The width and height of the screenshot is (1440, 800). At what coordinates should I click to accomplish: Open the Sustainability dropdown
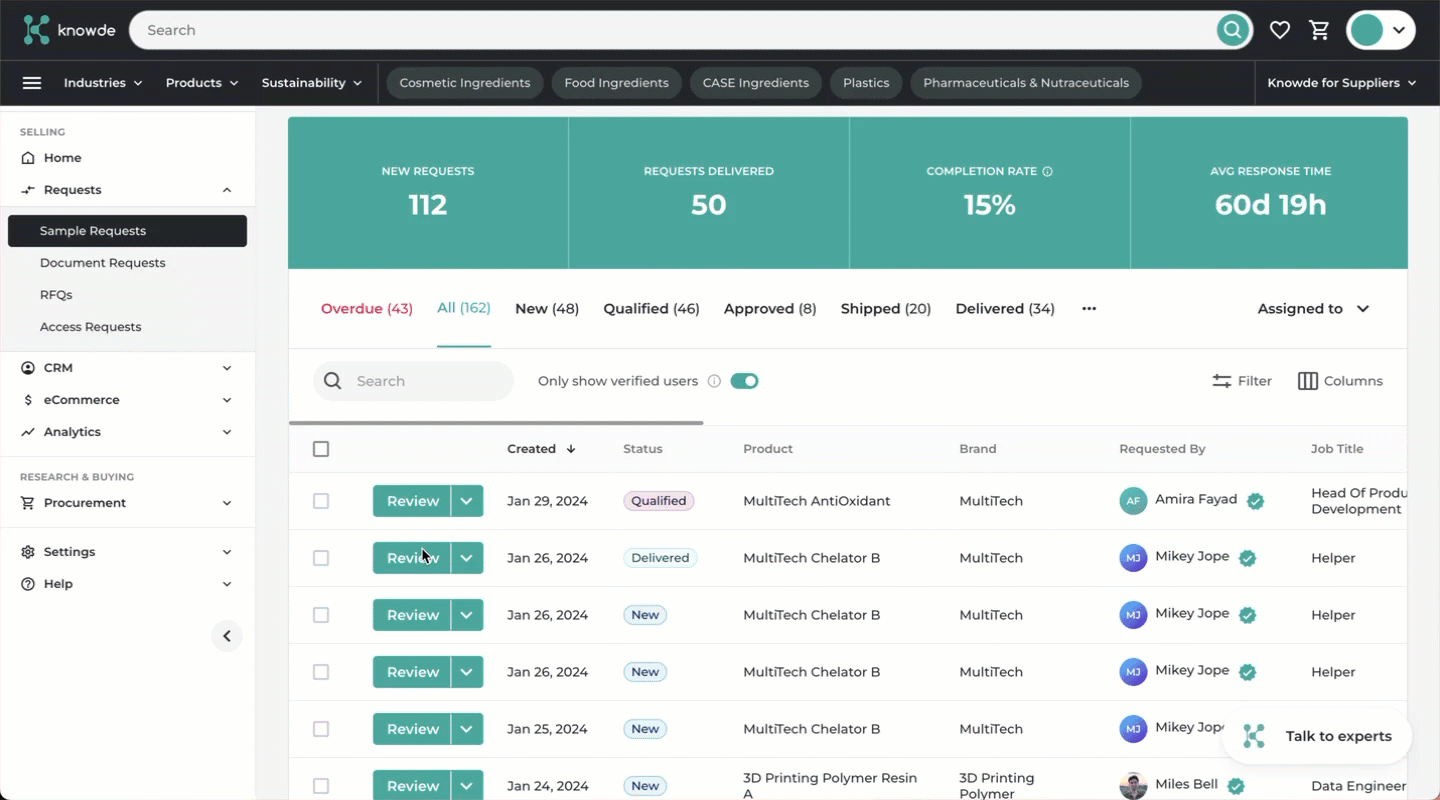pos(311,83)
